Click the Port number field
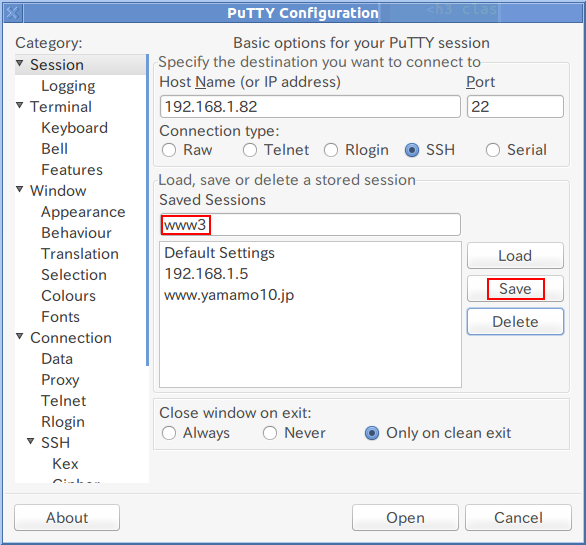Screen dimensions: 586x545 515,107
